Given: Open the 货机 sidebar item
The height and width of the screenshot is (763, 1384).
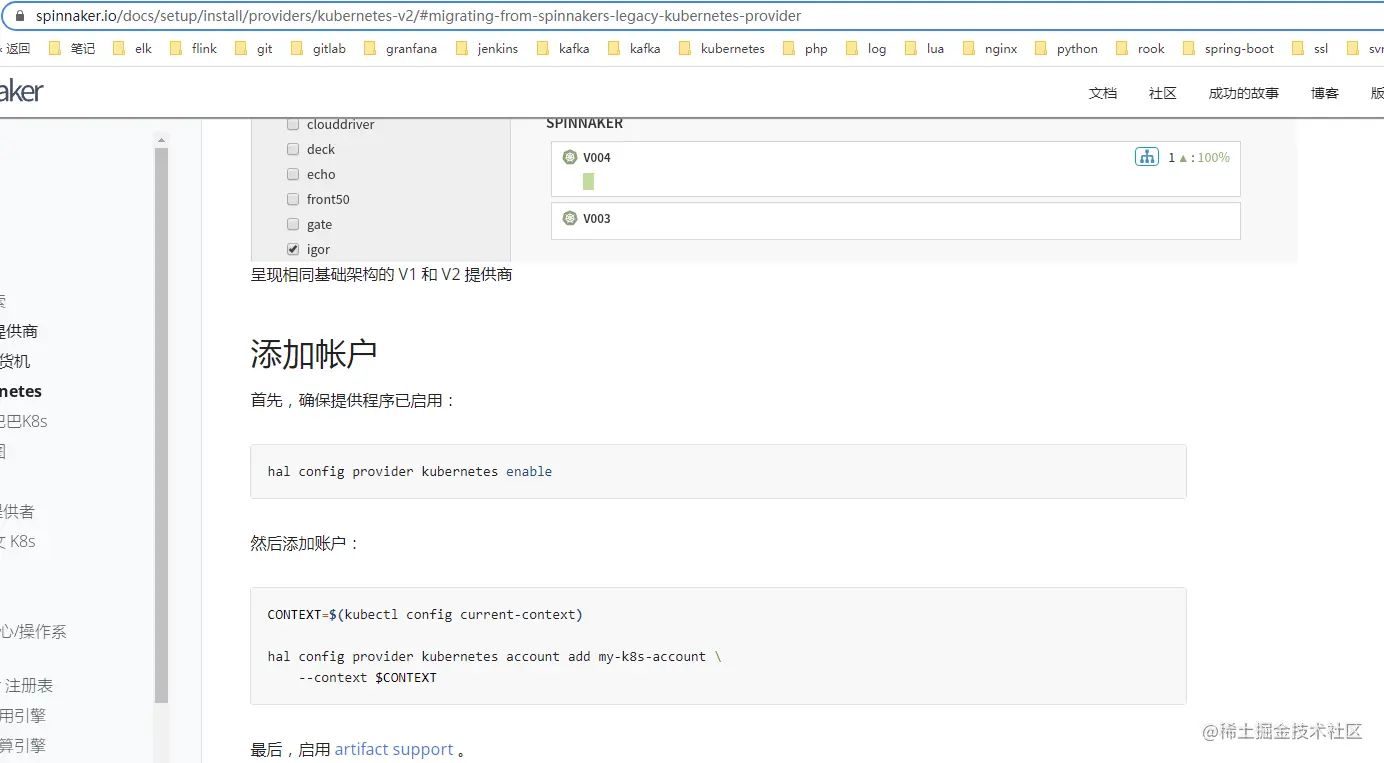Looking at the screenshot, I should [14, 361].
